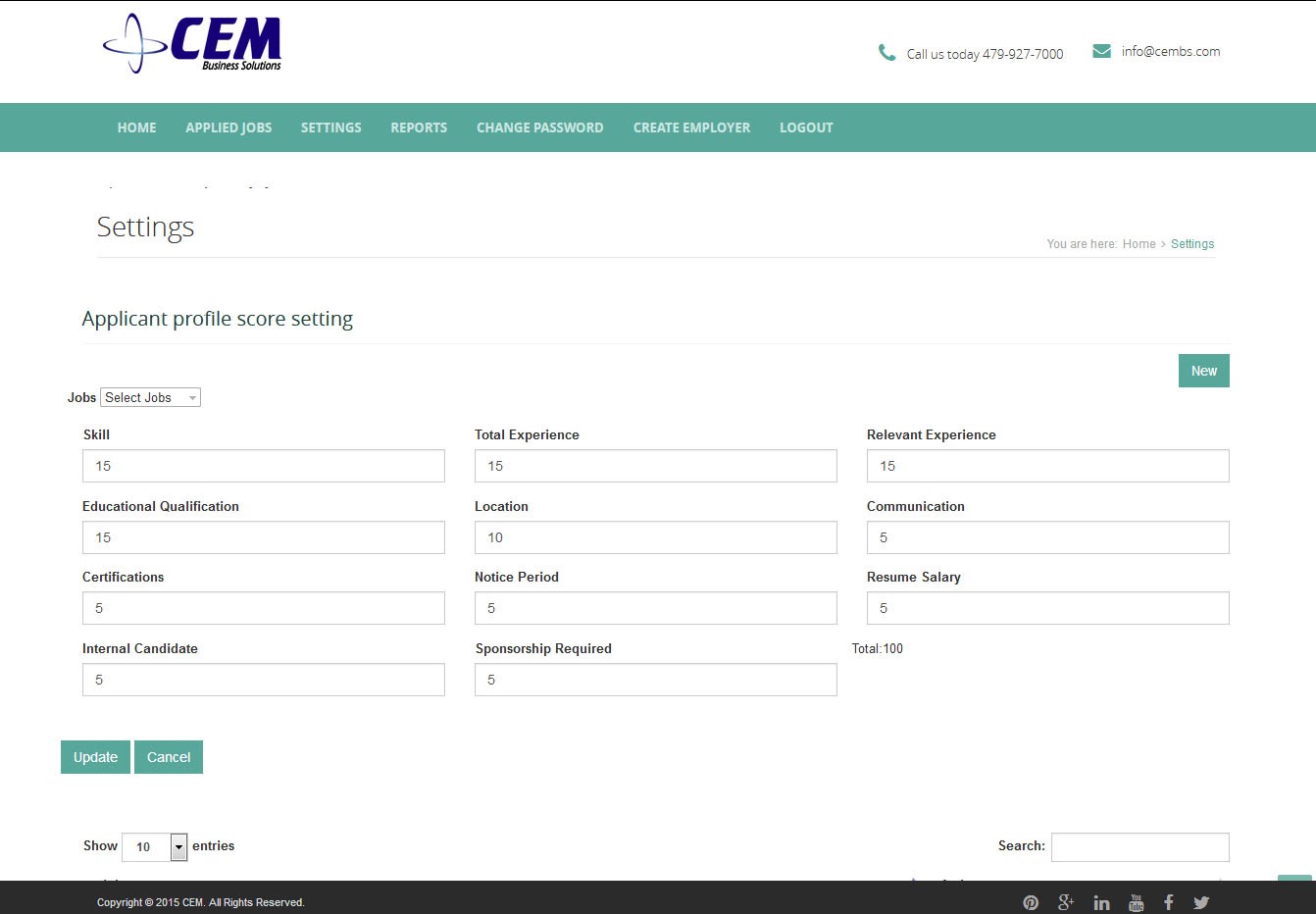Click the Cancel button
The height and width of the screenshot is (914, 1316).
click(x=169, y=757)
